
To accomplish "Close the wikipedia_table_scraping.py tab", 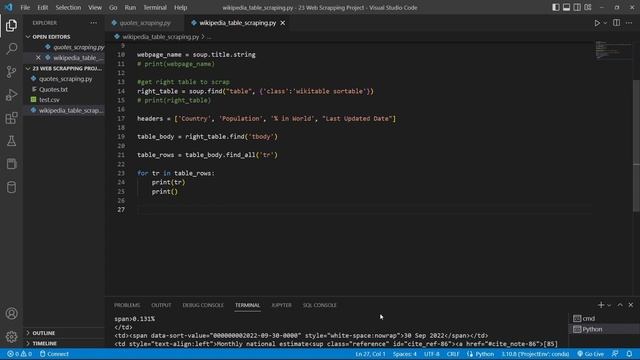I will 282,23.
